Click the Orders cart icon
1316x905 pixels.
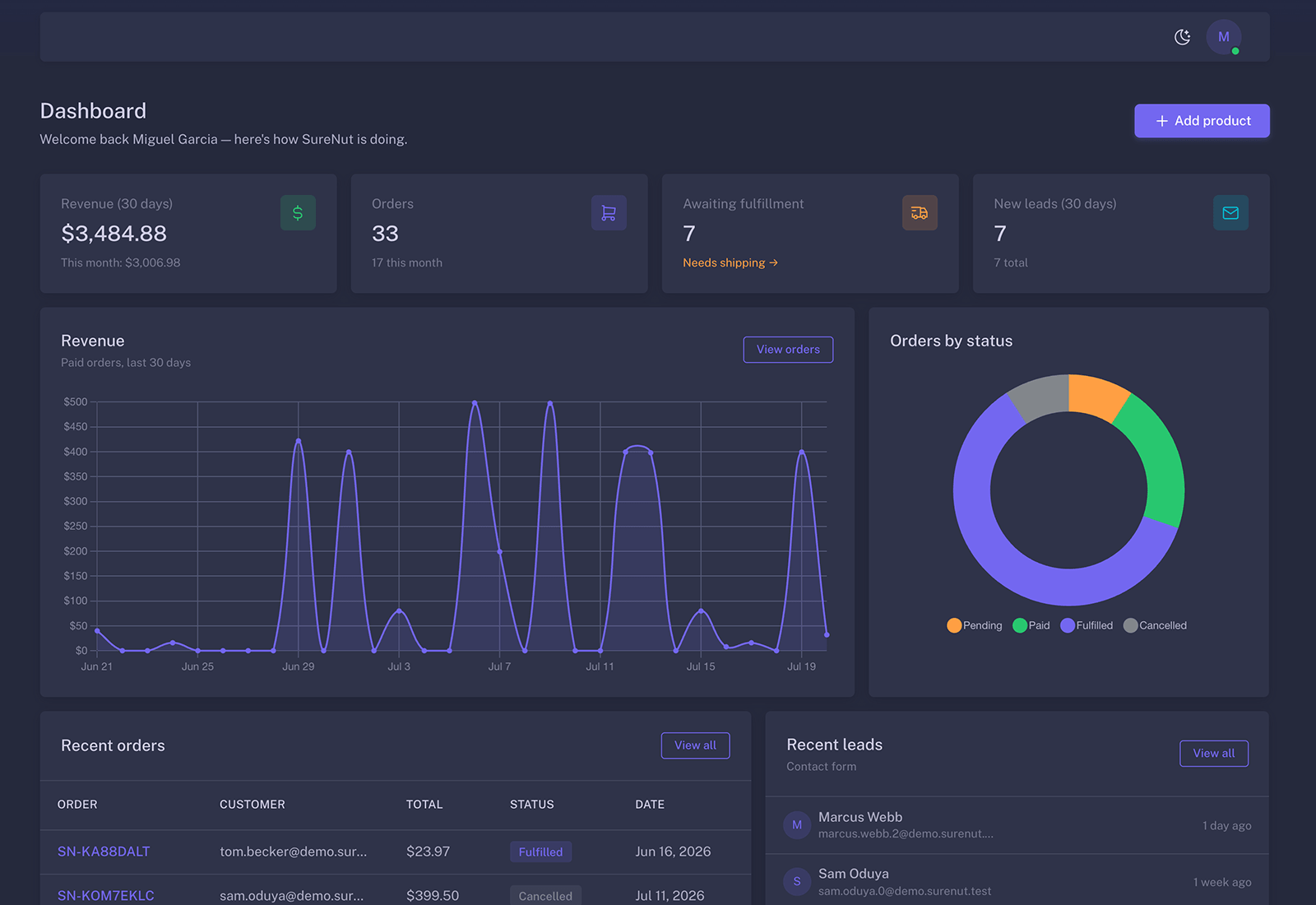tap(609, 213)
